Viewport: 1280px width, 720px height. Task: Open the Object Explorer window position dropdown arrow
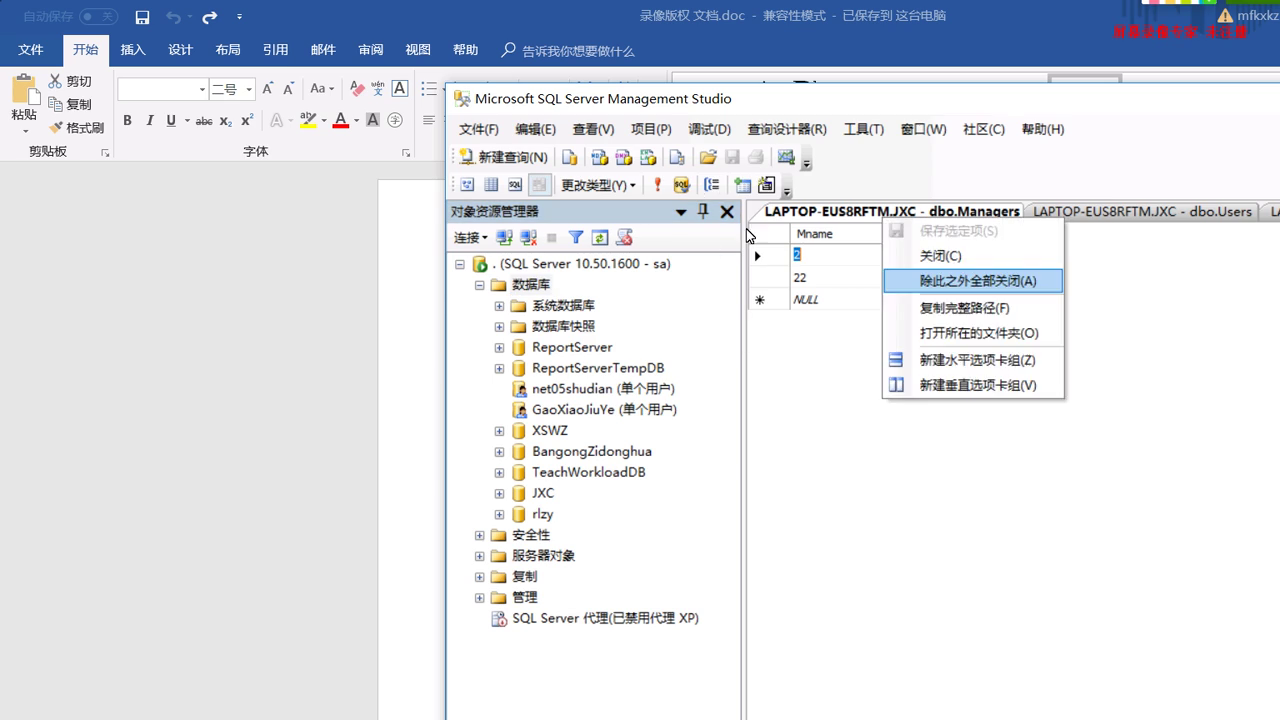pyautogui.click(x=681, y=212)
